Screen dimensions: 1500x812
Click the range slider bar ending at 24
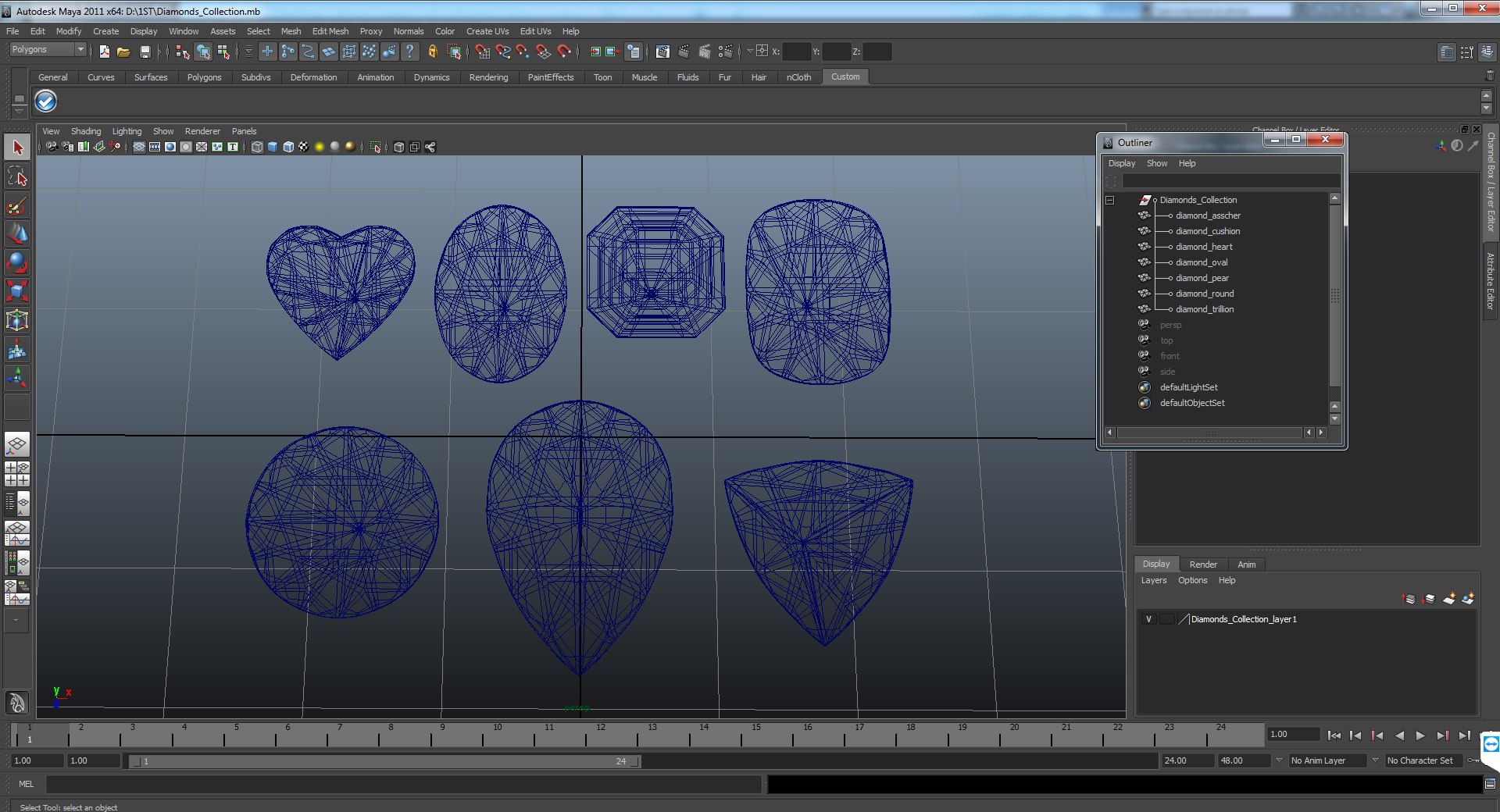(x=385, y=761)
